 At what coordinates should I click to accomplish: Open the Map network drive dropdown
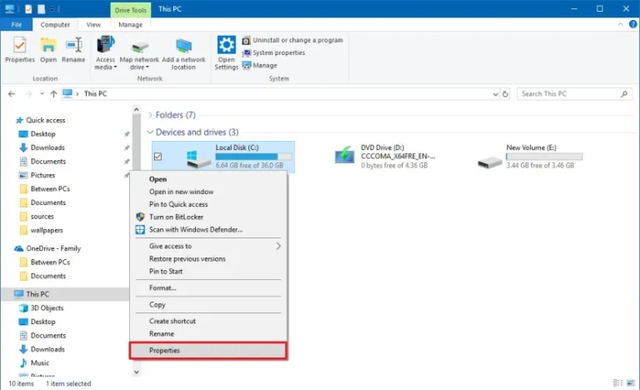click(x=139, y=66)
